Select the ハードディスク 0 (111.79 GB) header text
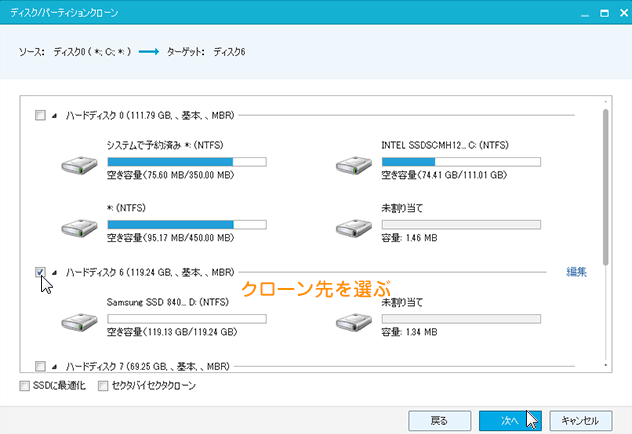The width and height of the screenshot is (632, 434). (150, 116)
